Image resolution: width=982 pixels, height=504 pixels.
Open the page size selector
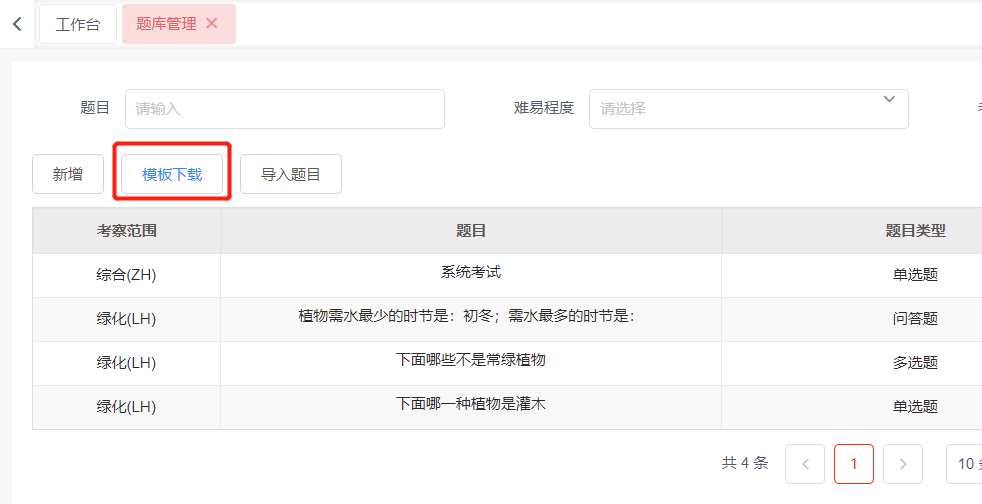[x=964, y=464]
